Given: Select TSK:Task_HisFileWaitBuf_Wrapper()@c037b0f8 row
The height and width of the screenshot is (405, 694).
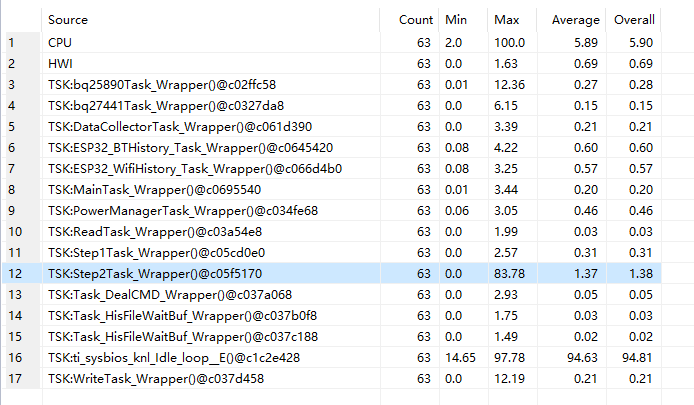Looking at the screenshot, I should pos(334,316).
